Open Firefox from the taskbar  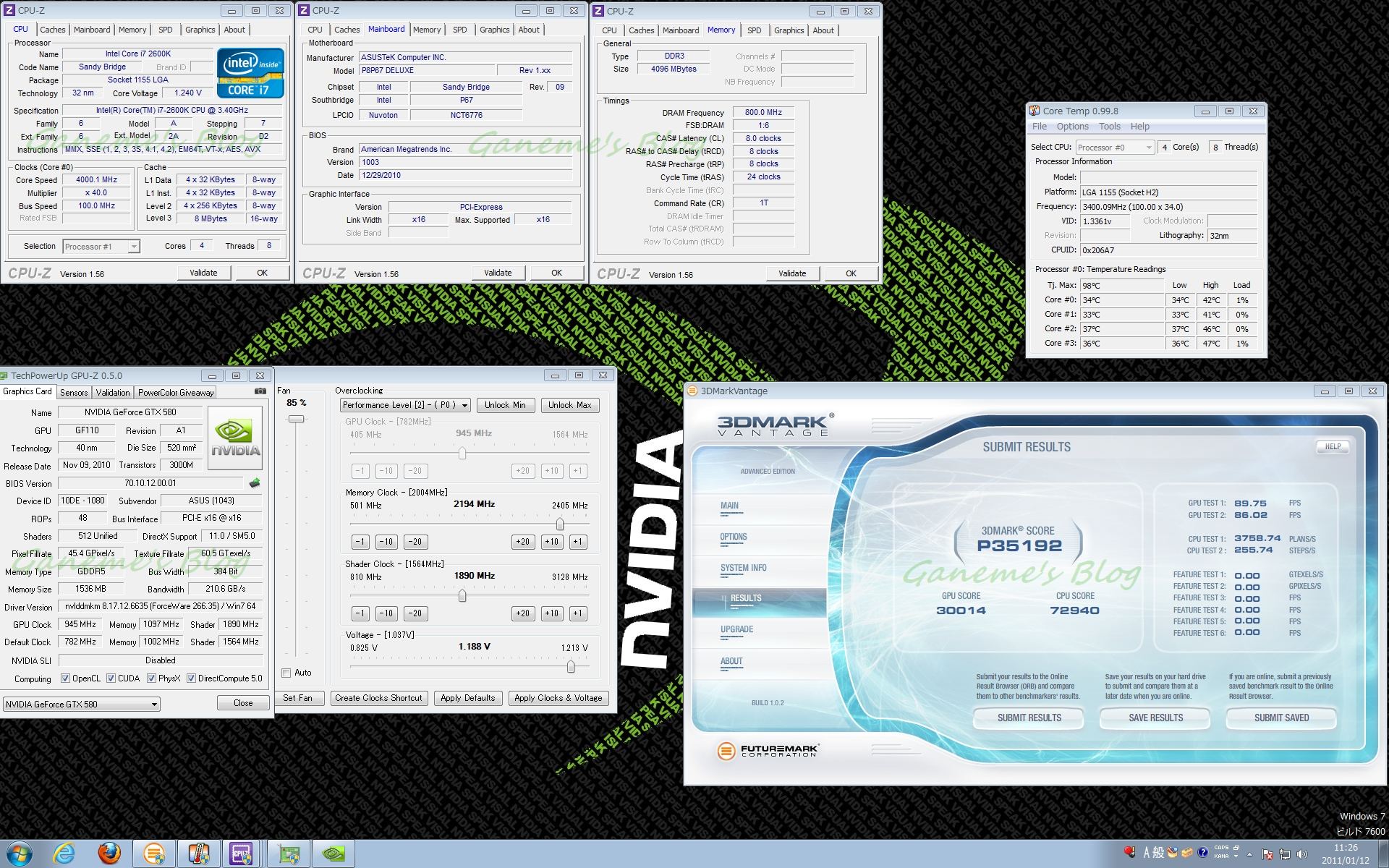click(x=110, y=854)
